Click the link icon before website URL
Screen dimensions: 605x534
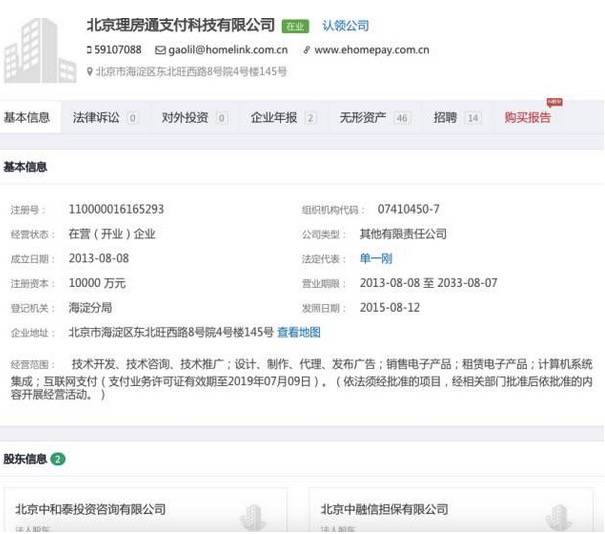click(x=306, y=50)
